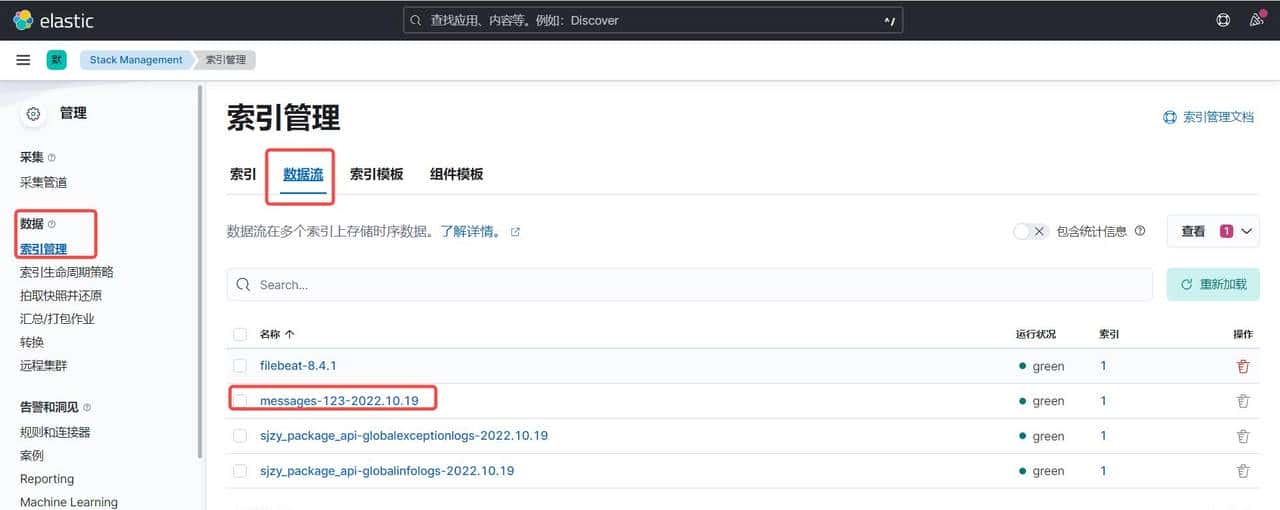Image resolution: width=1280 pixels, height=510 pixels.
Task: Open 远程集群 in the sidebar
Action: click(44, 366)
